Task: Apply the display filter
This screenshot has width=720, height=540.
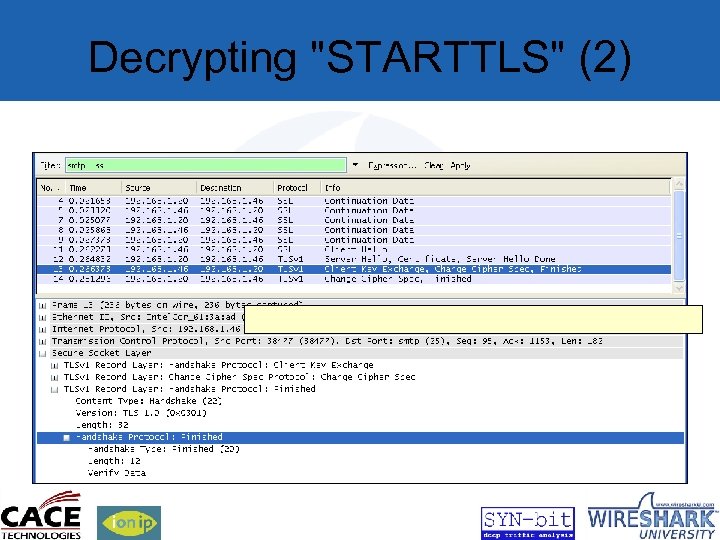Action: tap(460, 165)
